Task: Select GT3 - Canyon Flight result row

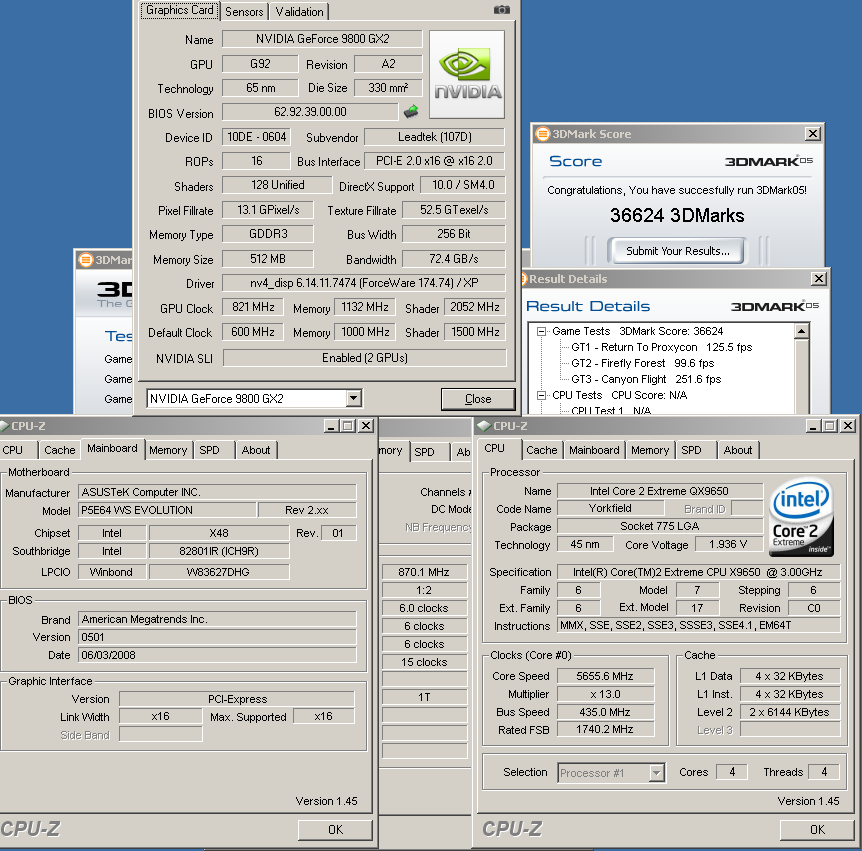Action: (x=646, y=379)
